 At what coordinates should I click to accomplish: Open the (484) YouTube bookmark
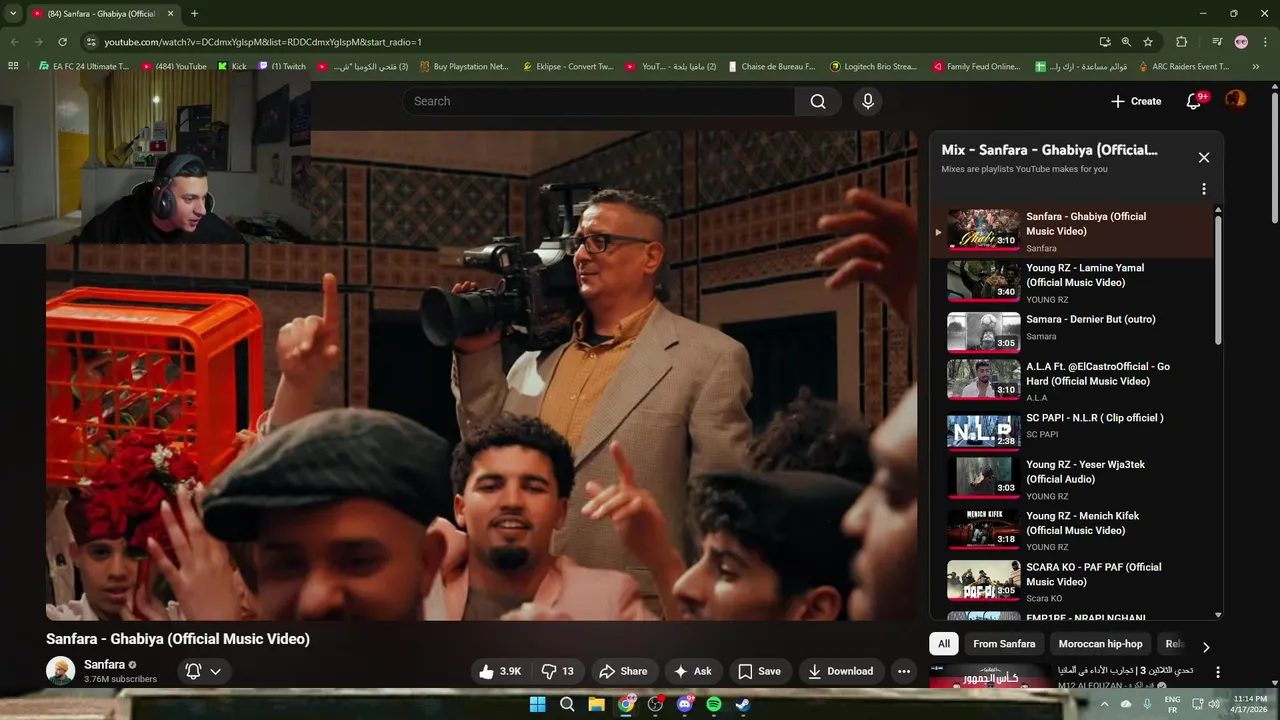(x=174, y=66)
